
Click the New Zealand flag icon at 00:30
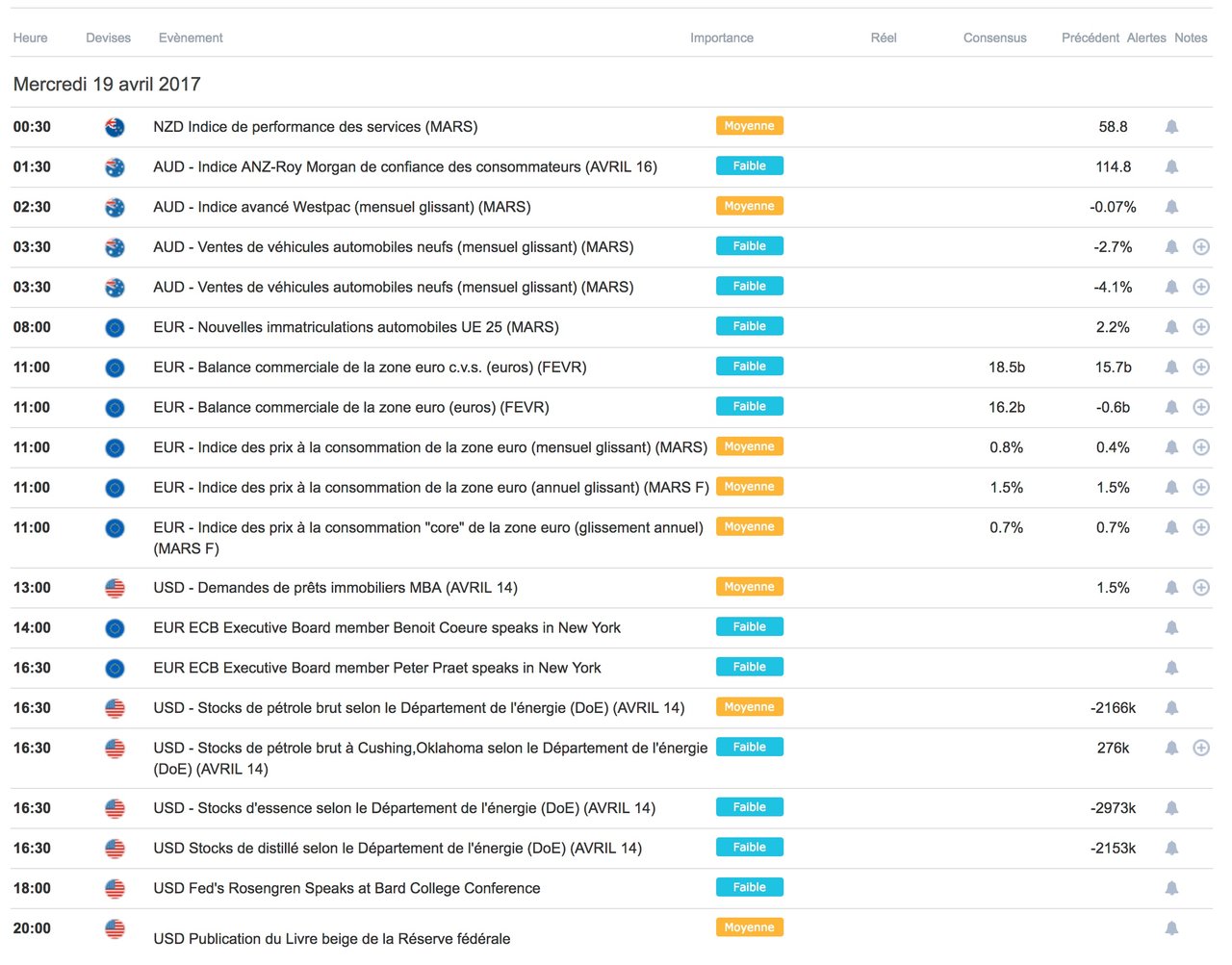[x=115, y=127]
